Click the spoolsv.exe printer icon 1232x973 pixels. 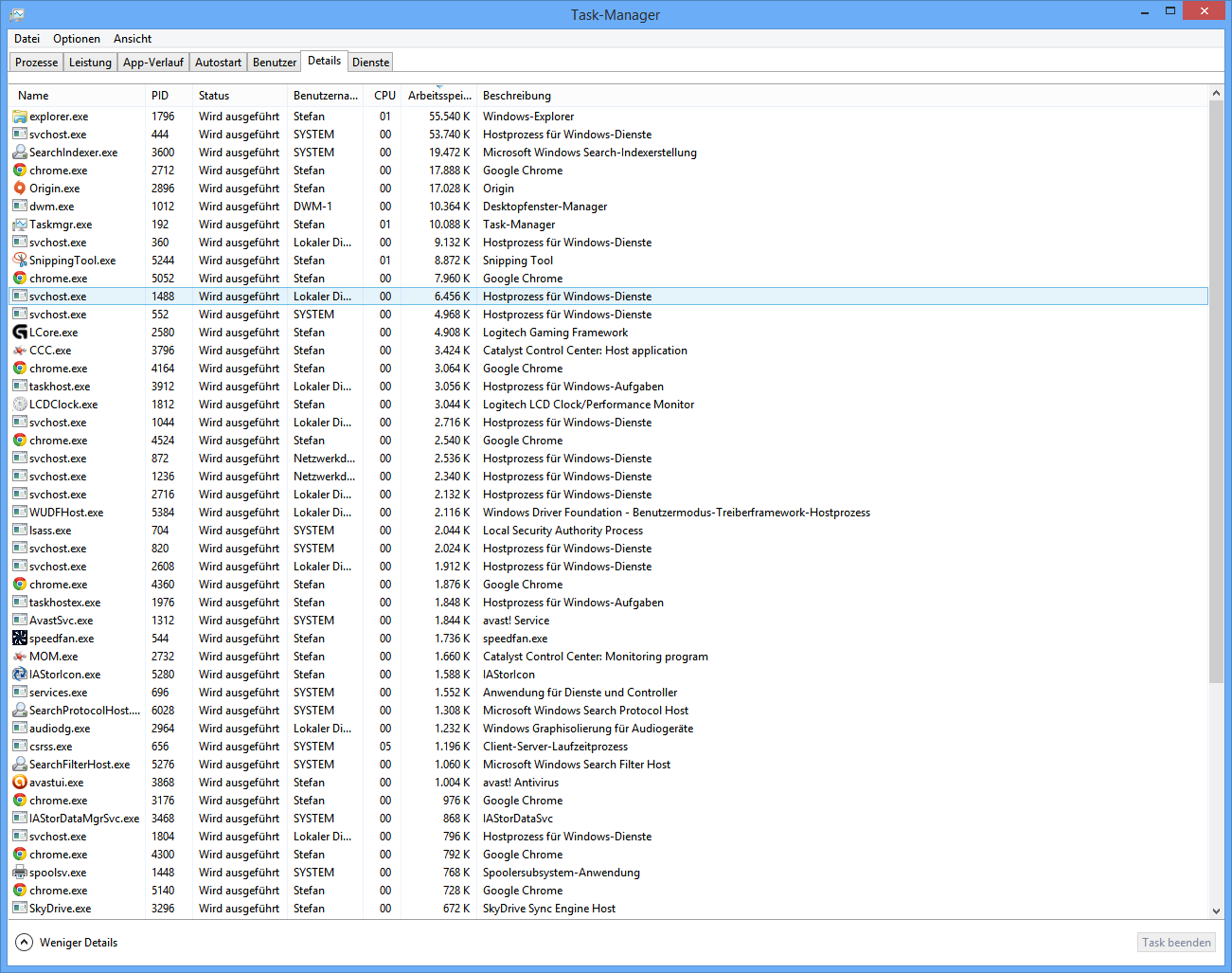click(20, 873)
